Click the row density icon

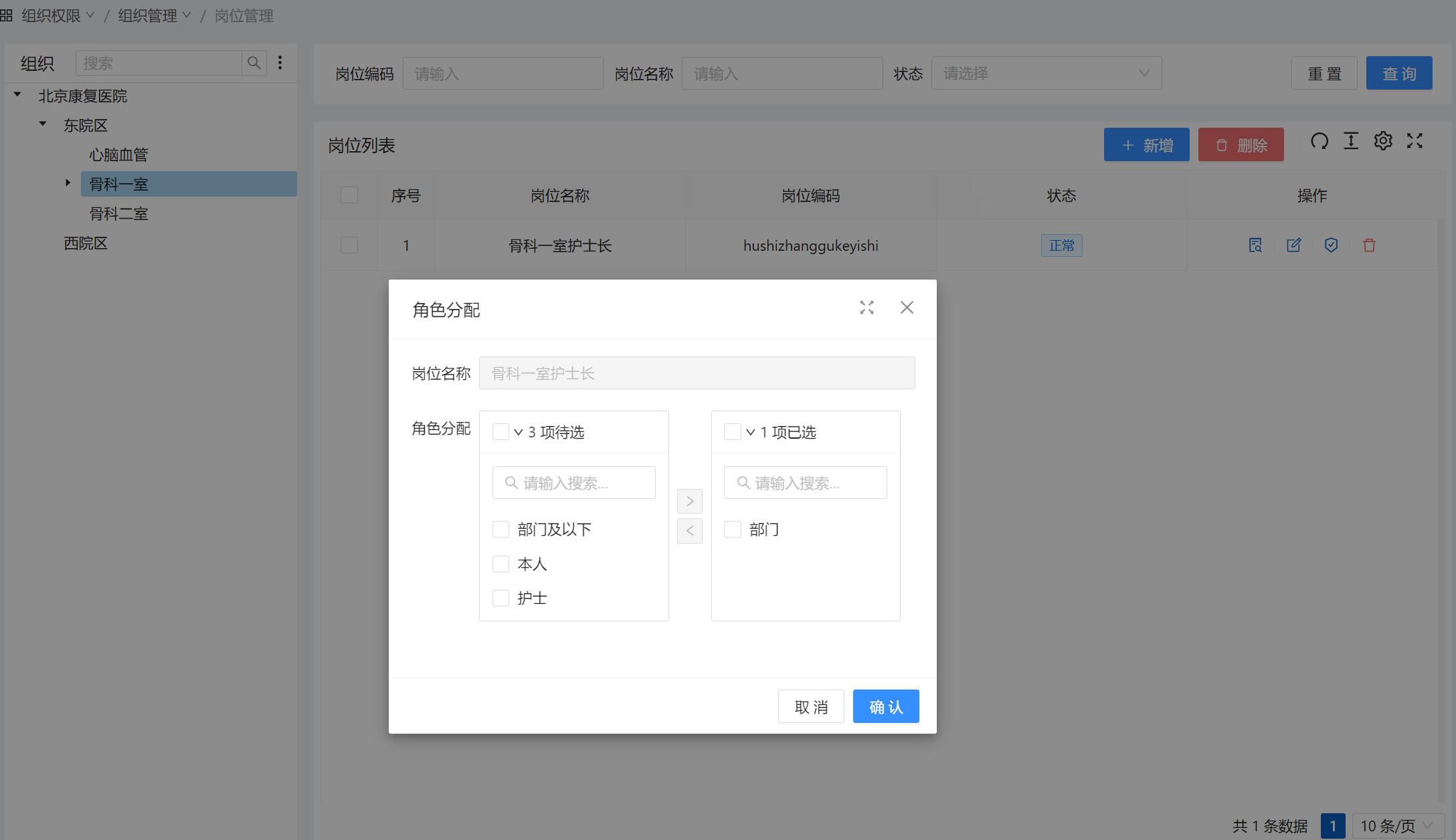tap(1351, 141)
